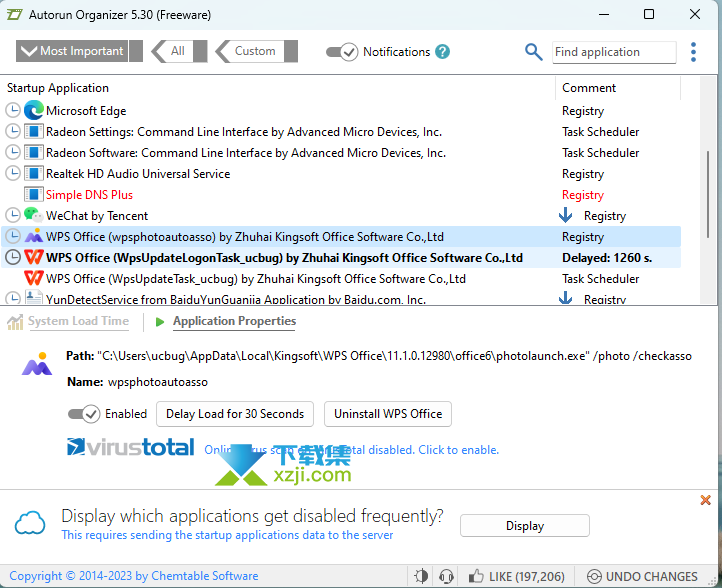Select Radeon Software Command Line Interface row
This screenshot has height=588, width=722.
click(341, 153)
